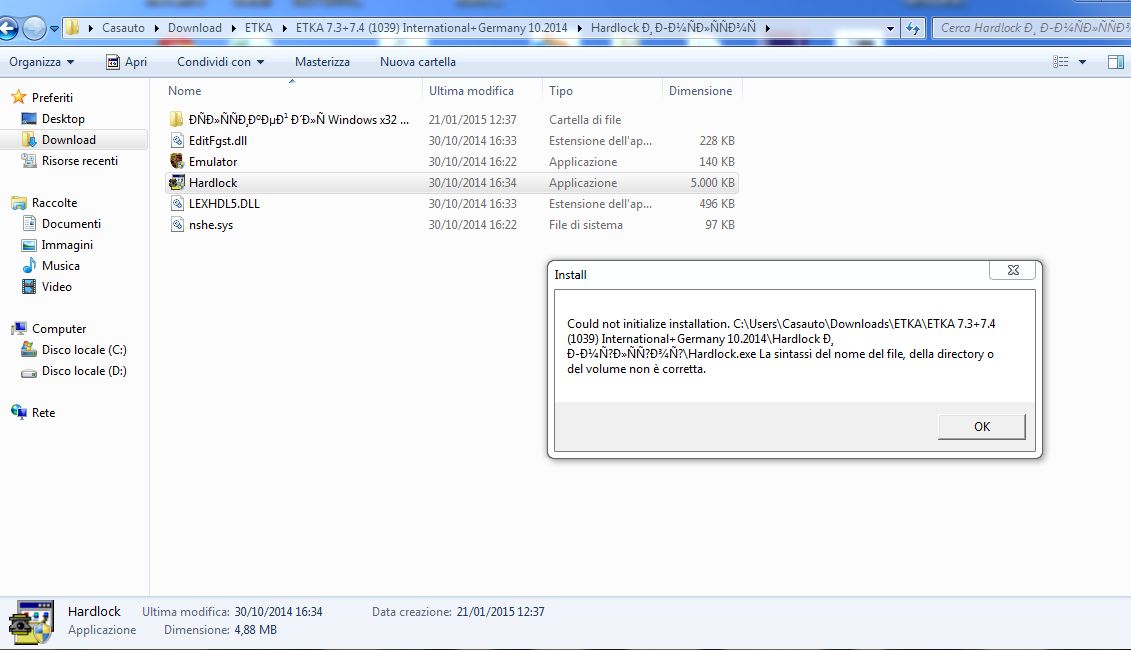Click the LEXHDL5.DLL file icon
This screenshot has width=1131, height=650.
177,203
